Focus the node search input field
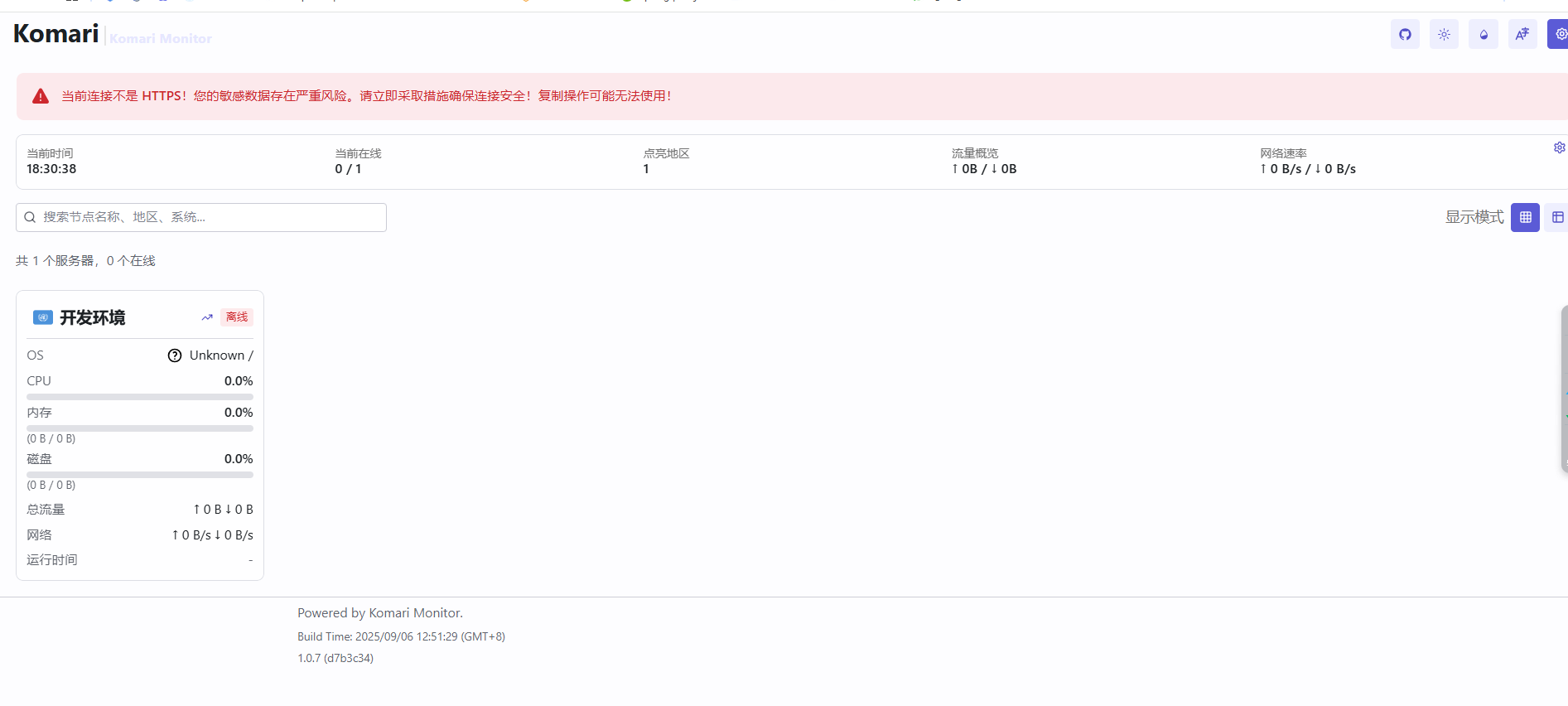Viewport: 1568px width, 706px height. (201, 217)
